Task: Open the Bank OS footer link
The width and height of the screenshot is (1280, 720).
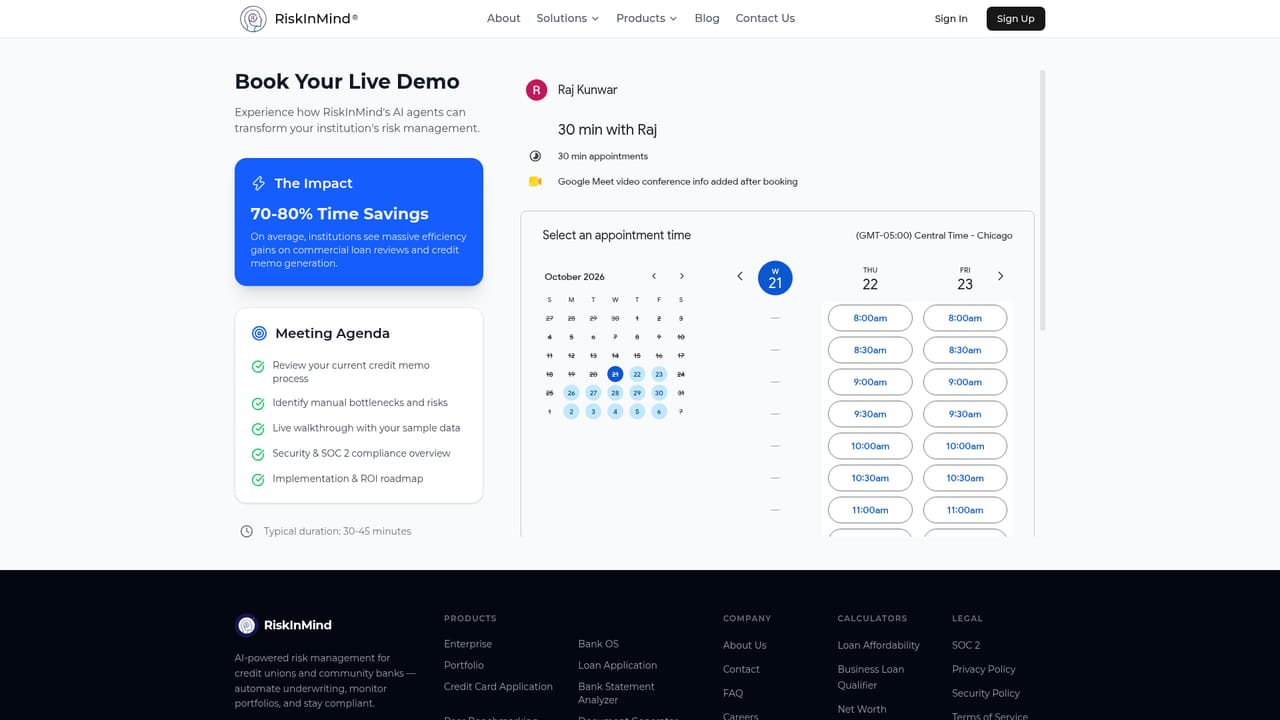Action: (598, 644)
